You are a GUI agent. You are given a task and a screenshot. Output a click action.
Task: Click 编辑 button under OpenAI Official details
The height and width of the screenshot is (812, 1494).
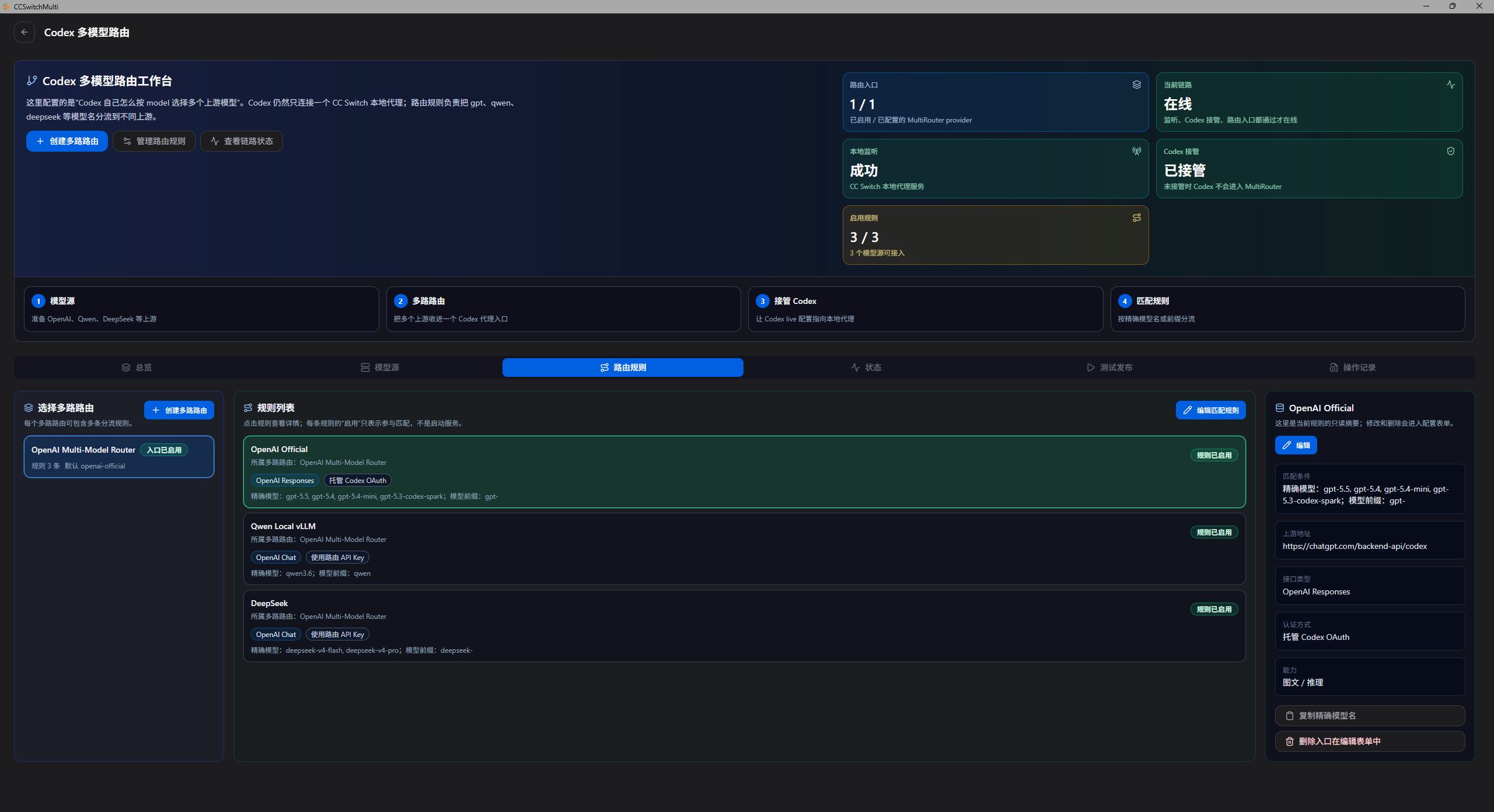1296,445
